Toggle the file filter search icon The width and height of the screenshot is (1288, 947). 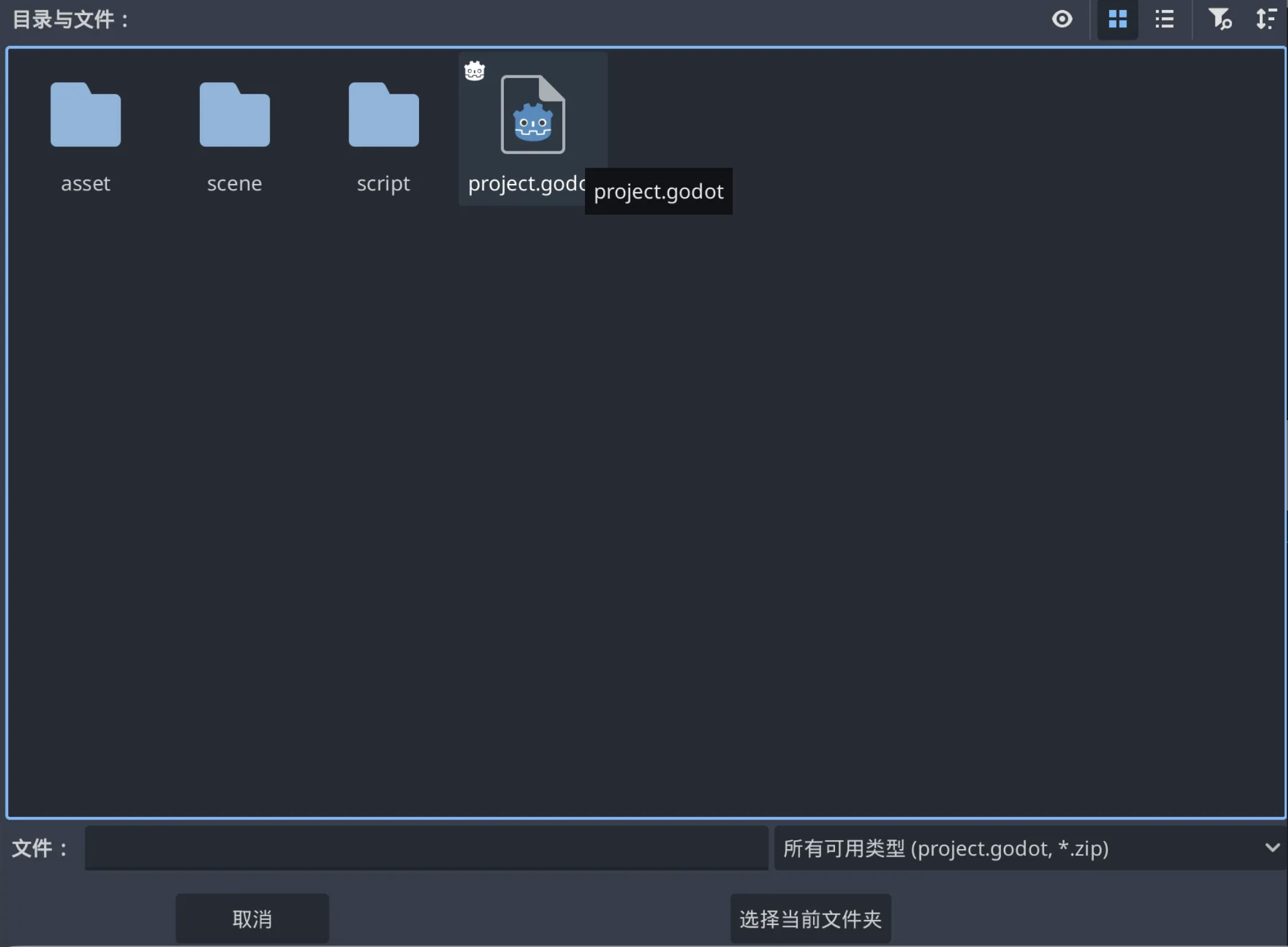click(1220, 19)
